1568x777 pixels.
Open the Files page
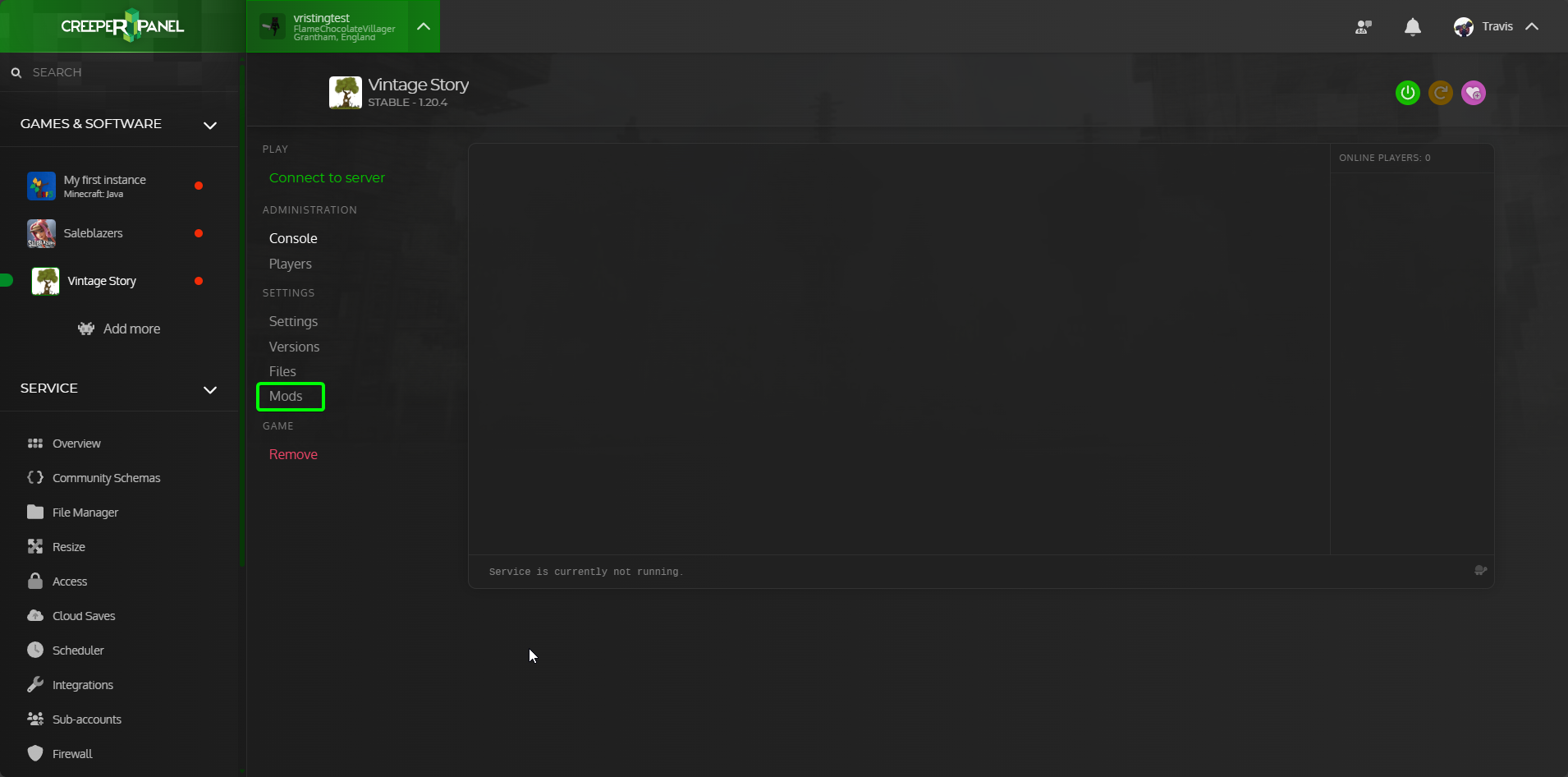[282, 371]
